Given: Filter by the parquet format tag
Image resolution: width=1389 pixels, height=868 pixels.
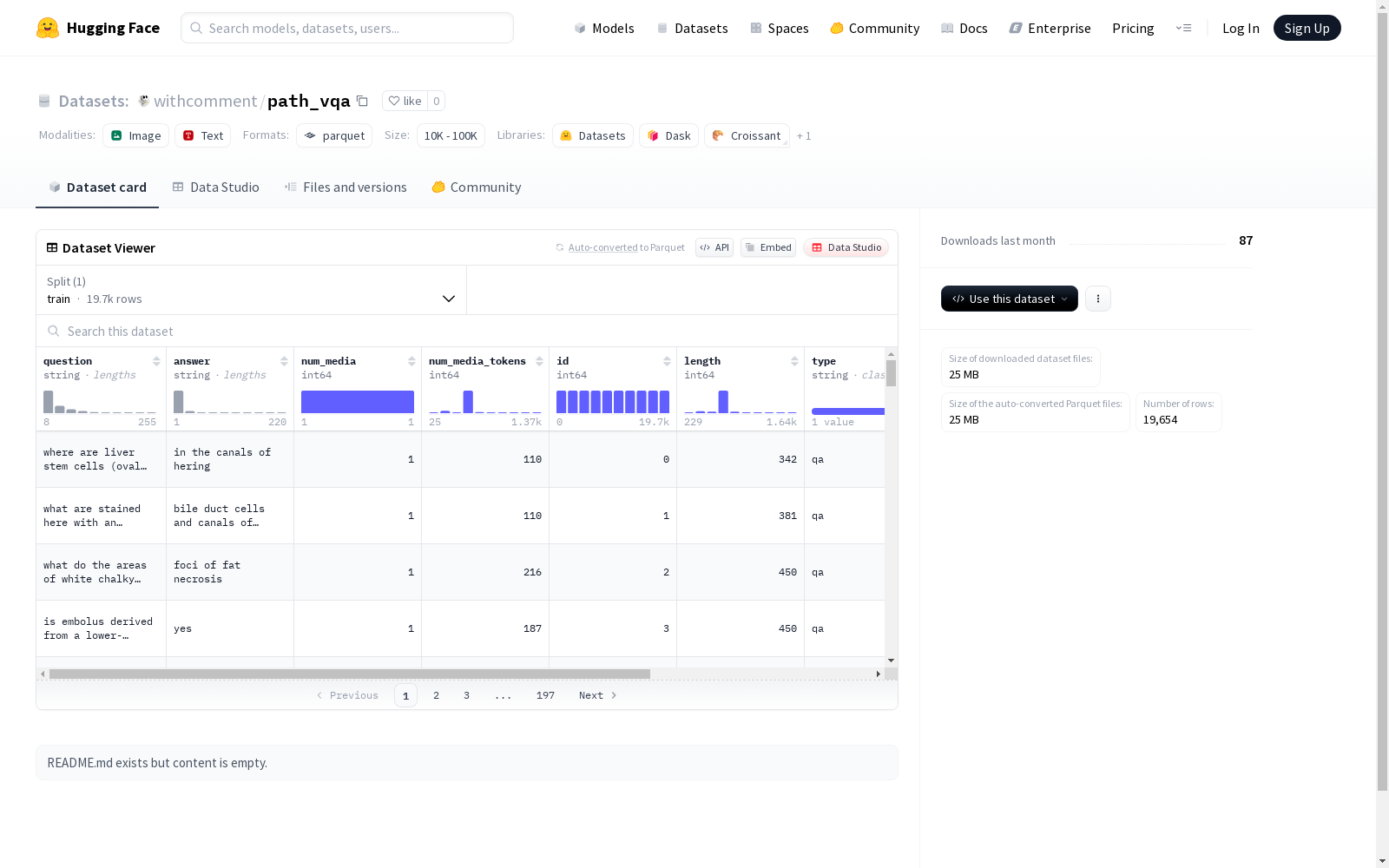Looking at the screenshot, I should click(334, 135).
